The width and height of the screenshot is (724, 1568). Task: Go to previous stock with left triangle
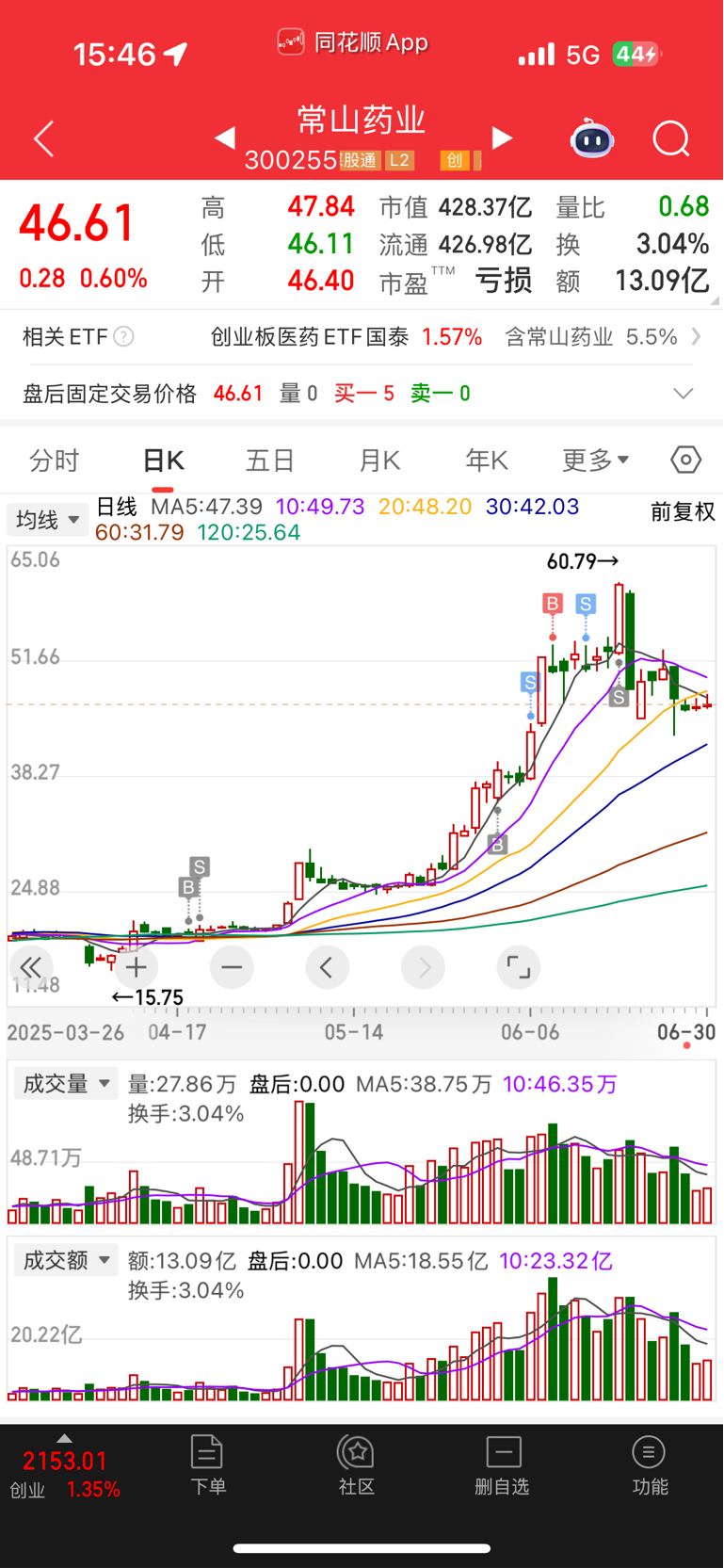point(224,138)
